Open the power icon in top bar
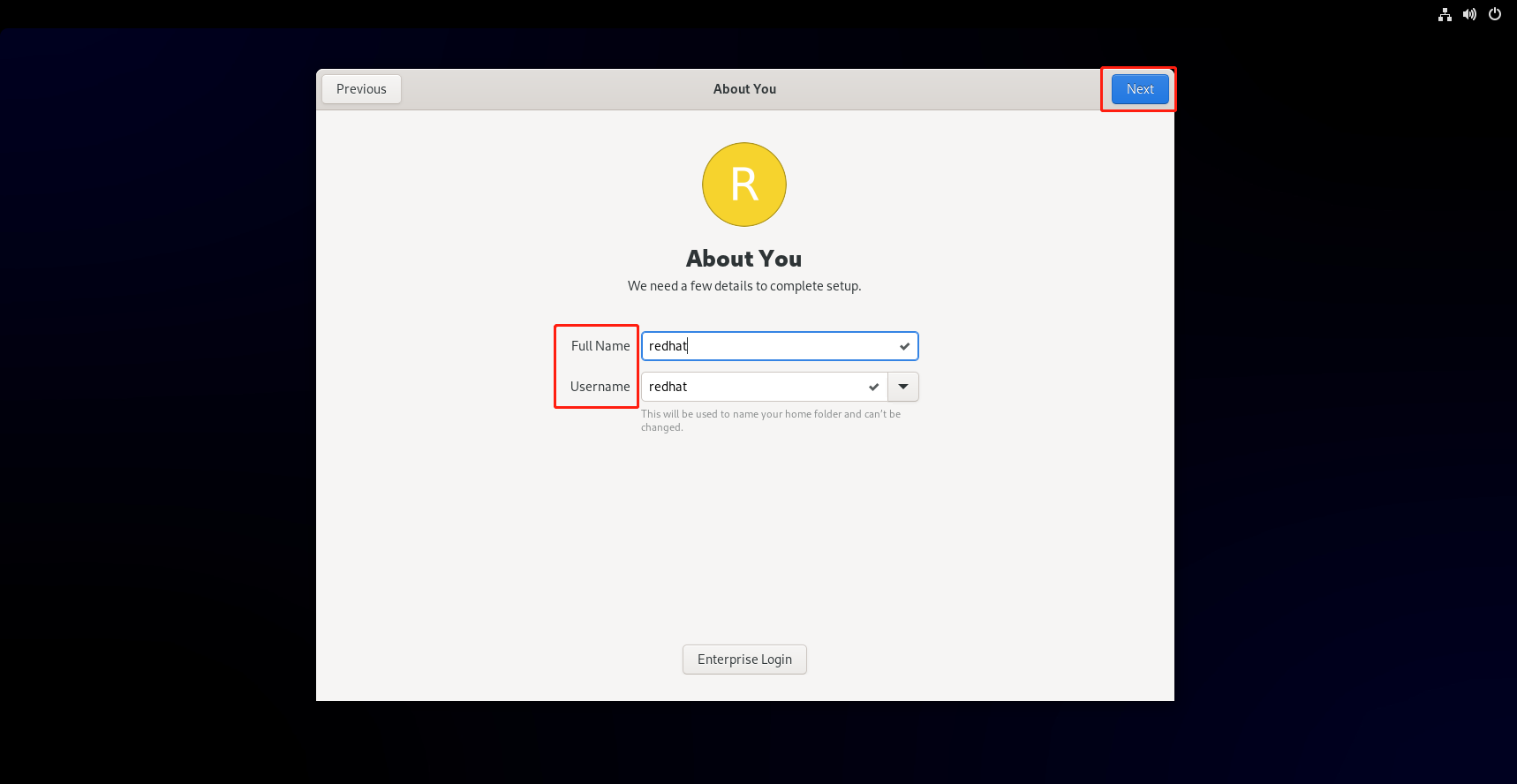Viewport: 1517px width, 784px height. click(x=1495, y=14)
